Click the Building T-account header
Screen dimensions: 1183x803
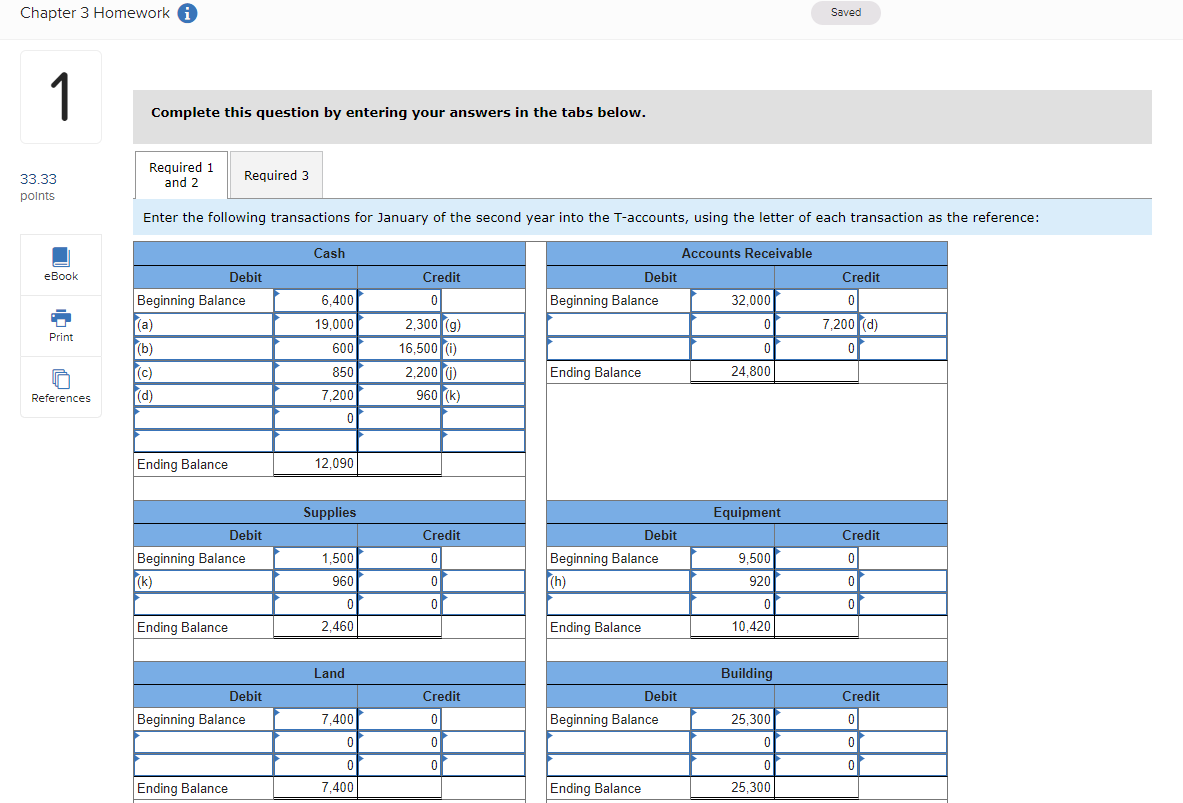coord(747,673)
